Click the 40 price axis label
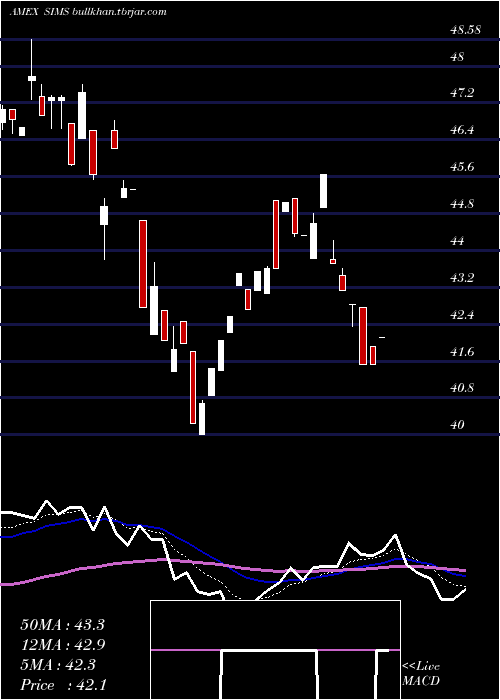Screen dimensions: 500x700 click(458, 425)
